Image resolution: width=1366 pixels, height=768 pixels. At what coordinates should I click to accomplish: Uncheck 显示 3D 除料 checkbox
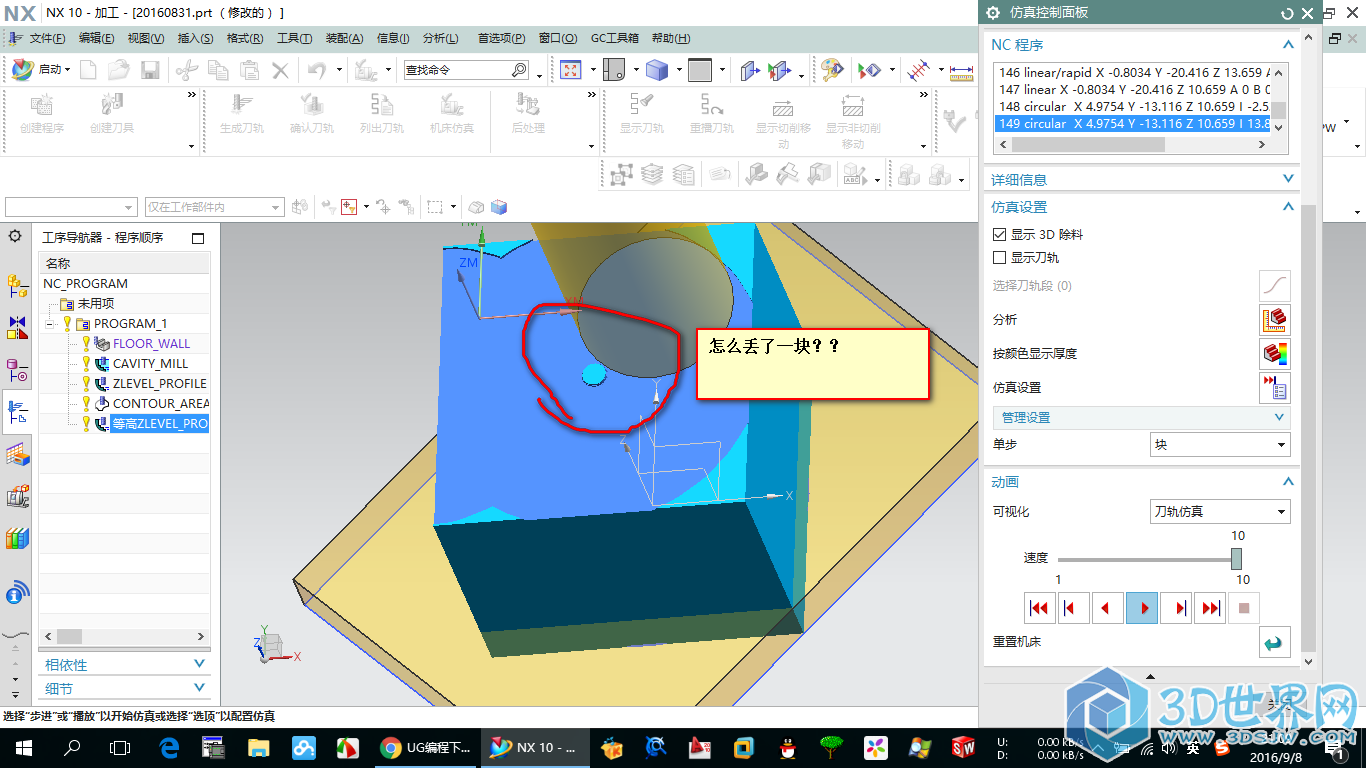click(x=999, y=235)
